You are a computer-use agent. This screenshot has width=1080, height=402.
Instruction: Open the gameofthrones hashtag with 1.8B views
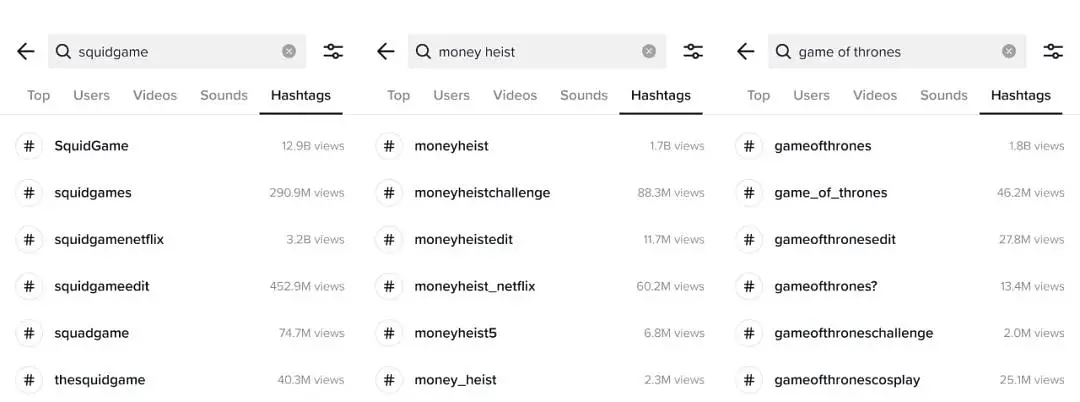click(x=900, y=146)
